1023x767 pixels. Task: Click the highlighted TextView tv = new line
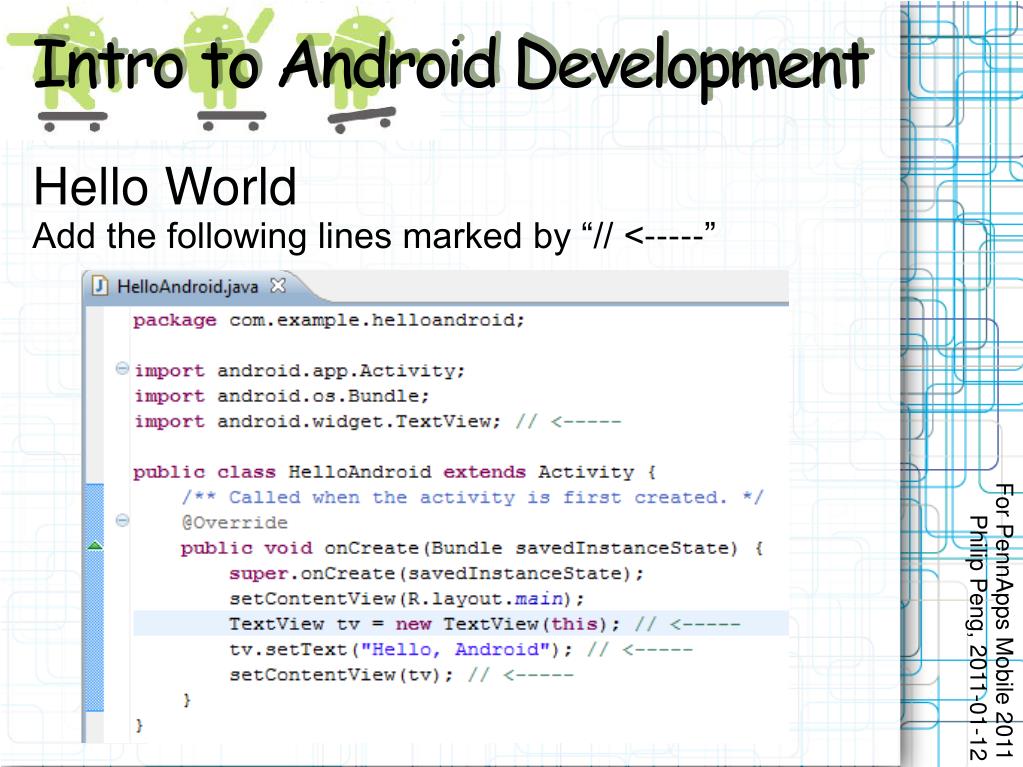(461, 624)
